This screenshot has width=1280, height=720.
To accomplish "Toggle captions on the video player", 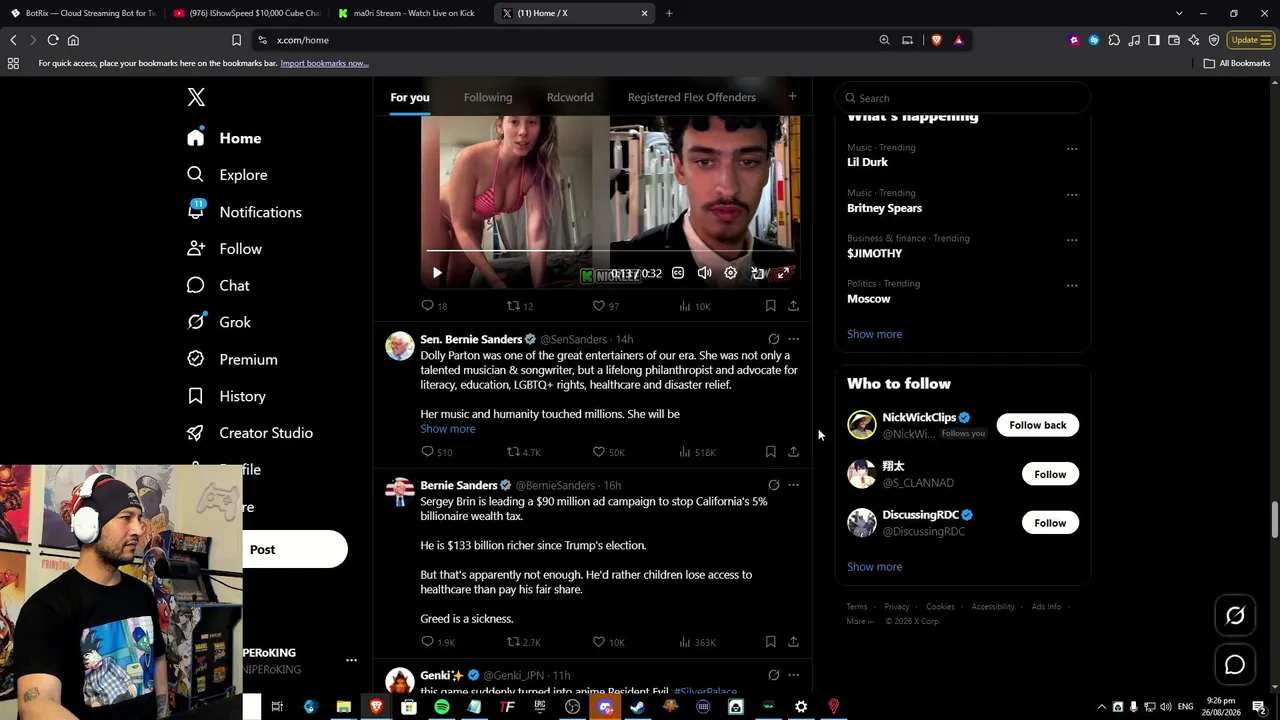I will [678, 273].
